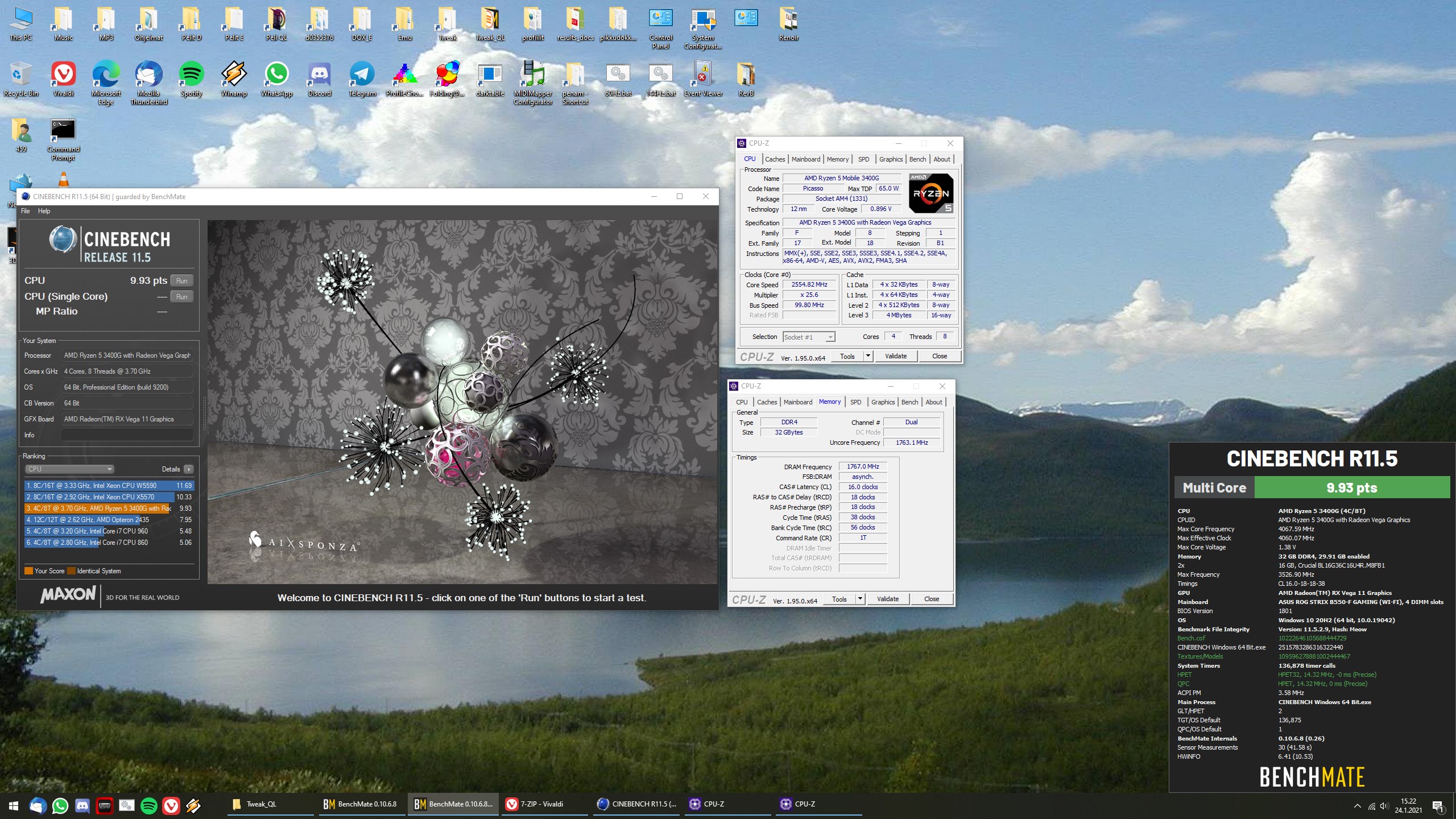Image resolution: width=1456 pixels, height=819 pixels.
Task: Open the Recycle Bin
Action: tap(21, 79)
